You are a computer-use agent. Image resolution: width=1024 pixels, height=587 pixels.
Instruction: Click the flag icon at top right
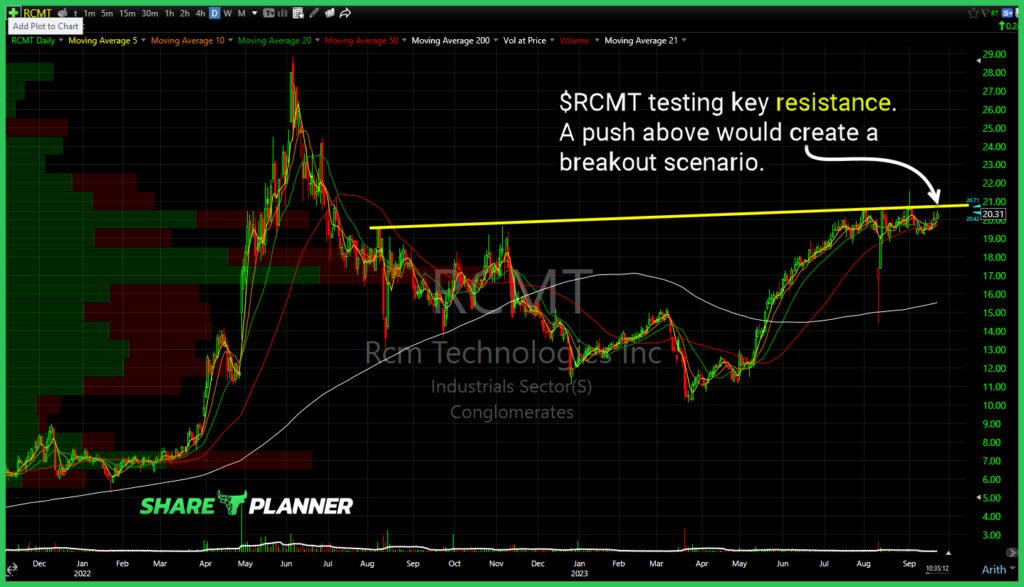[985, 13]
